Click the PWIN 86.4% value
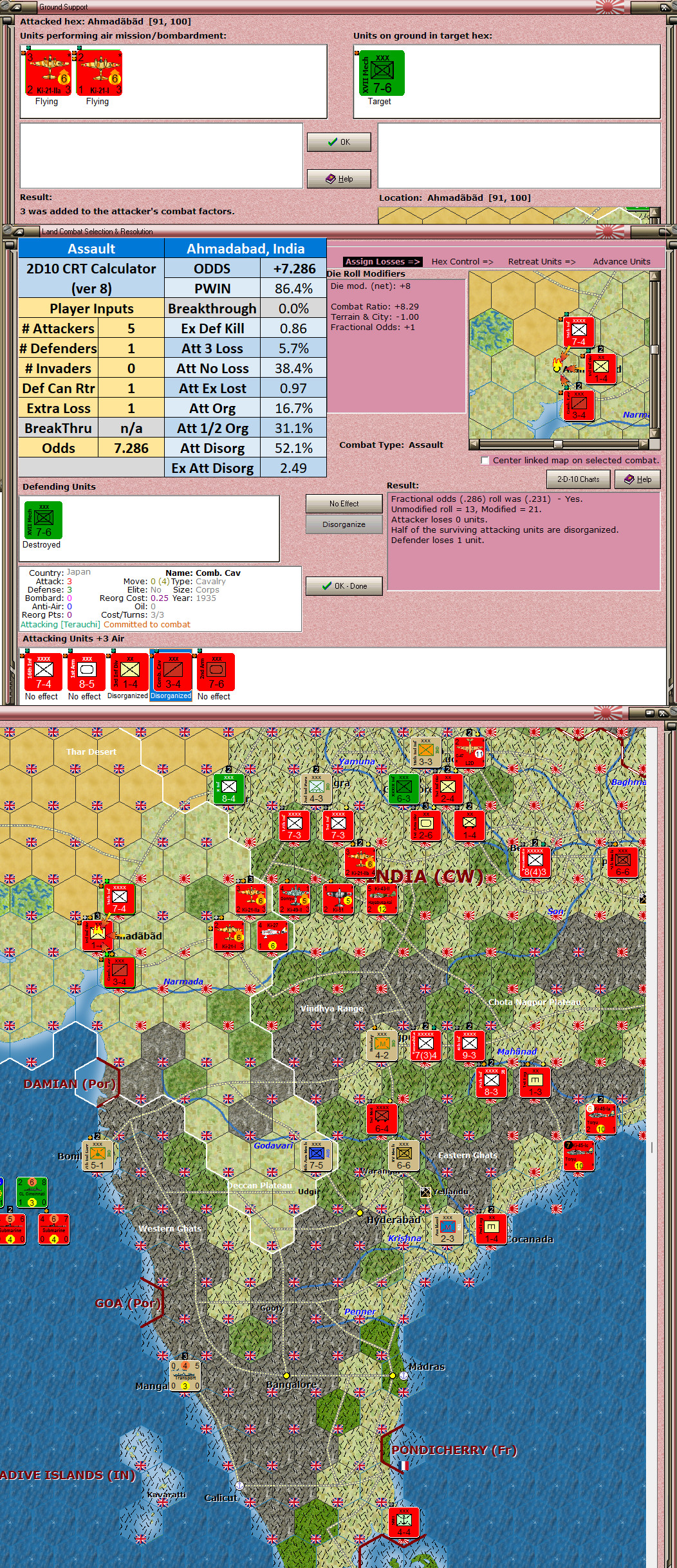Viewport: 677px width, 1568px height. point(294,289)
